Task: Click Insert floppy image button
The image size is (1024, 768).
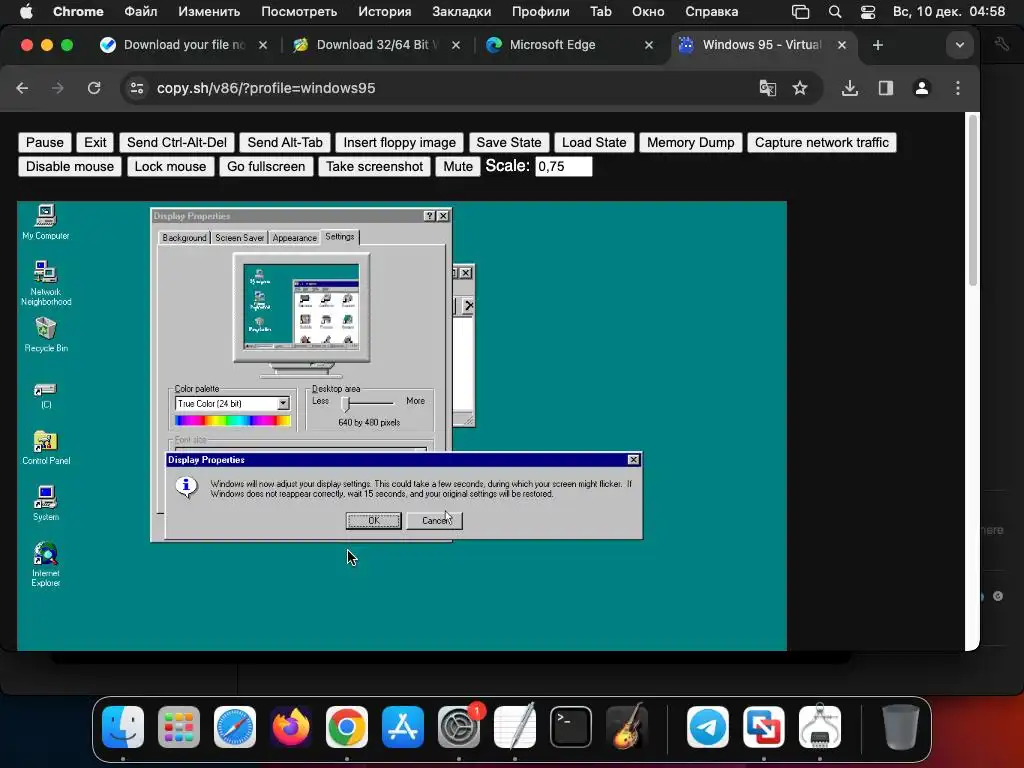Action: [x=400, y=142]
